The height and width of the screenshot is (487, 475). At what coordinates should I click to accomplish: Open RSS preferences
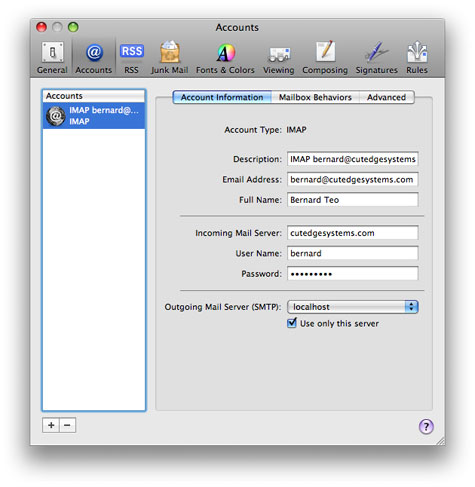(x=131, y=57)
